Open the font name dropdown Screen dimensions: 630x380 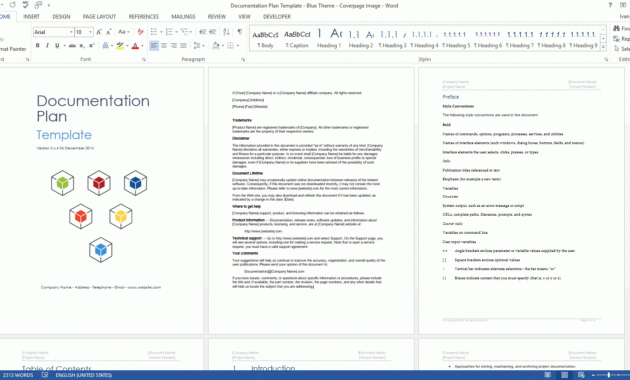(71, 32)
